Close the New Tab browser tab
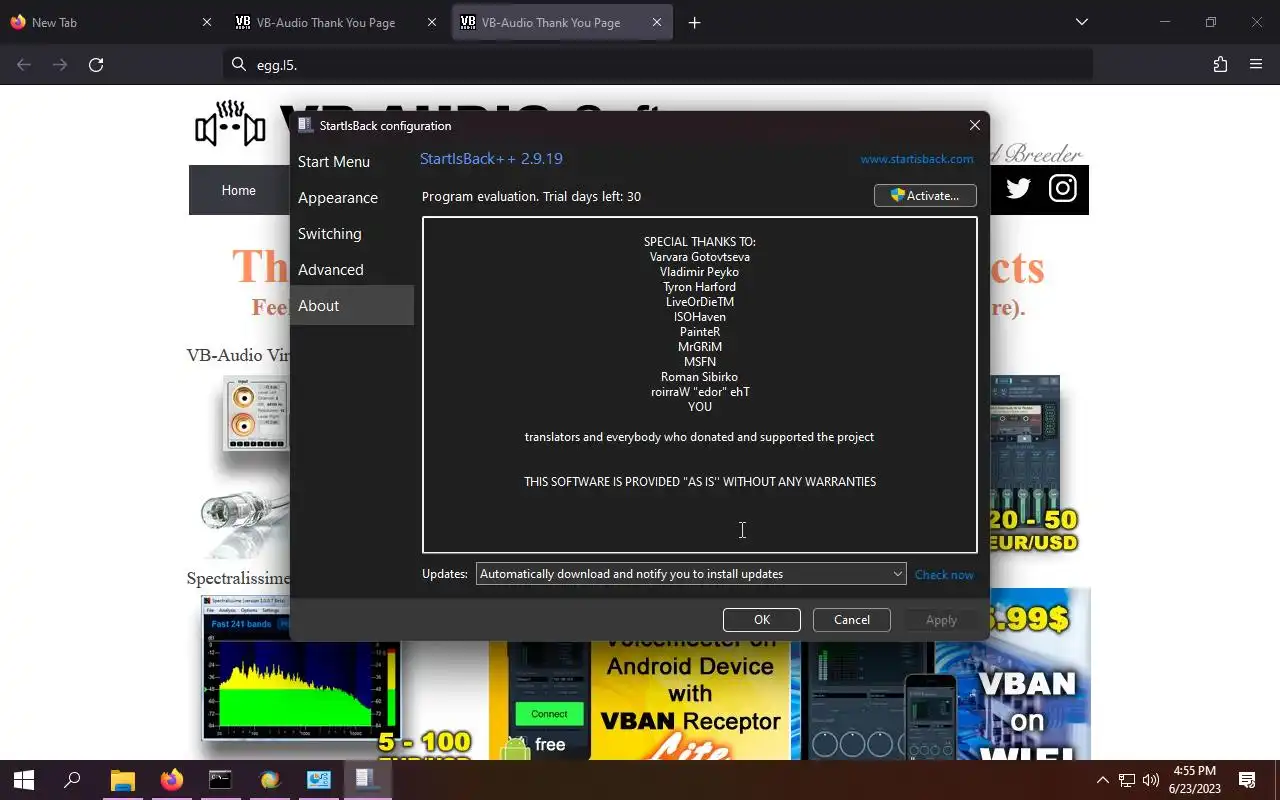 click(207, 22)
